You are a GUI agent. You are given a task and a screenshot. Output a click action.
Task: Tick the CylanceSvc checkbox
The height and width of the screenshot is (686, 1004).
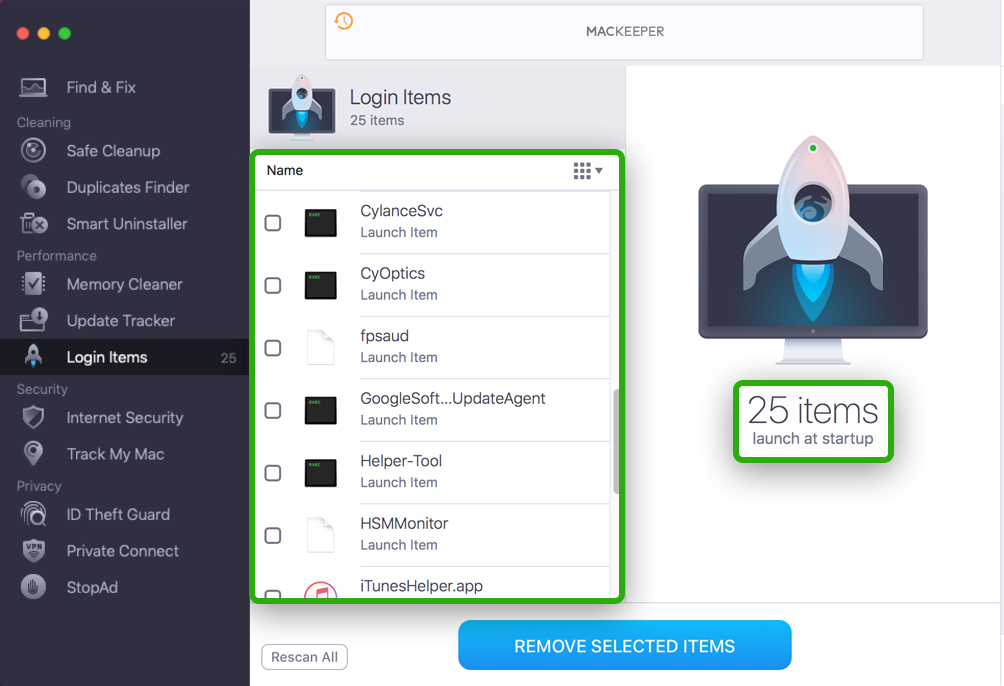273,223
